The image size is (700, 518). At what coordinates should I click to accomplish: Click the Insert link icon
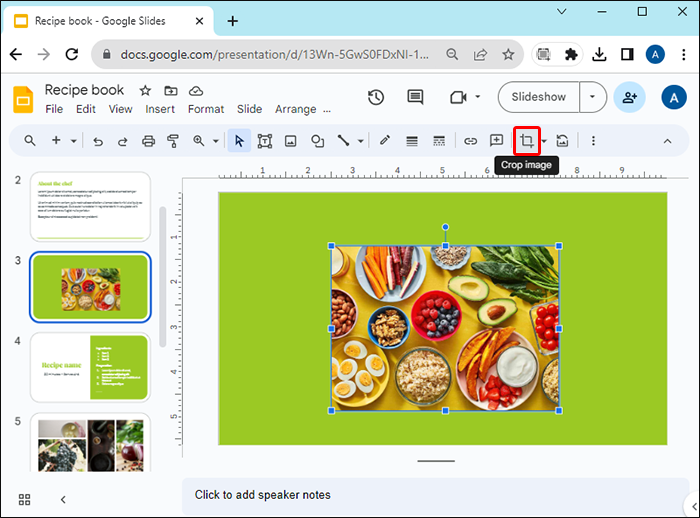tap(470, 141)
